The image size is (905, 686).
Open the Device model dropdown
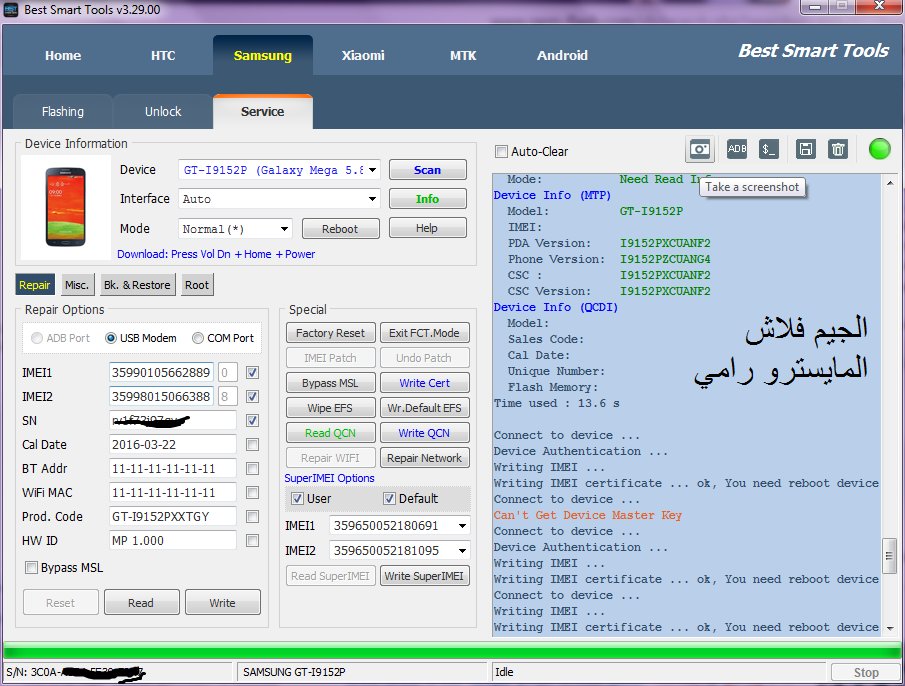click(x=373, y=170)
